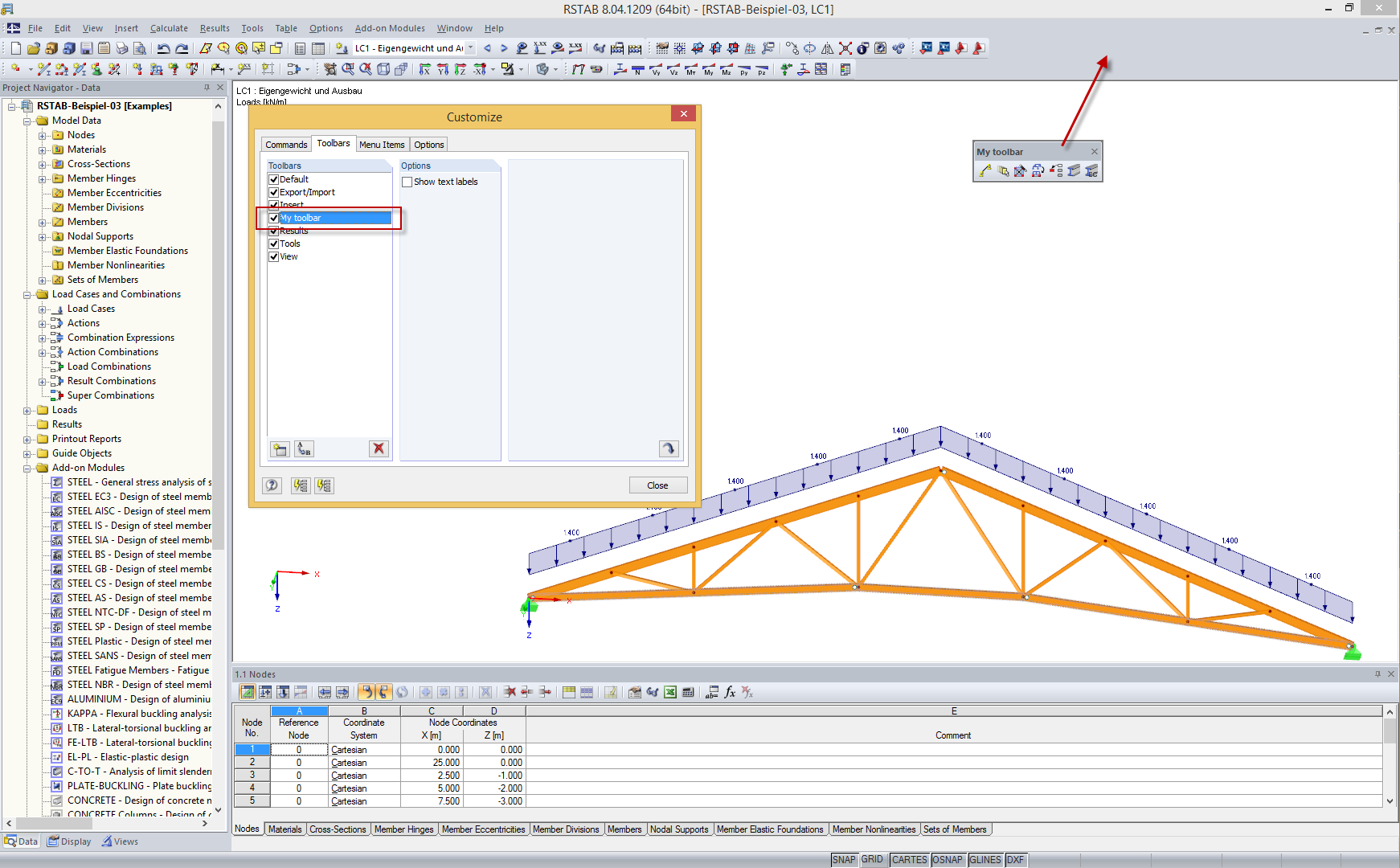
Task: Click the Close button in Customize dialog
Action: point(657,485)
